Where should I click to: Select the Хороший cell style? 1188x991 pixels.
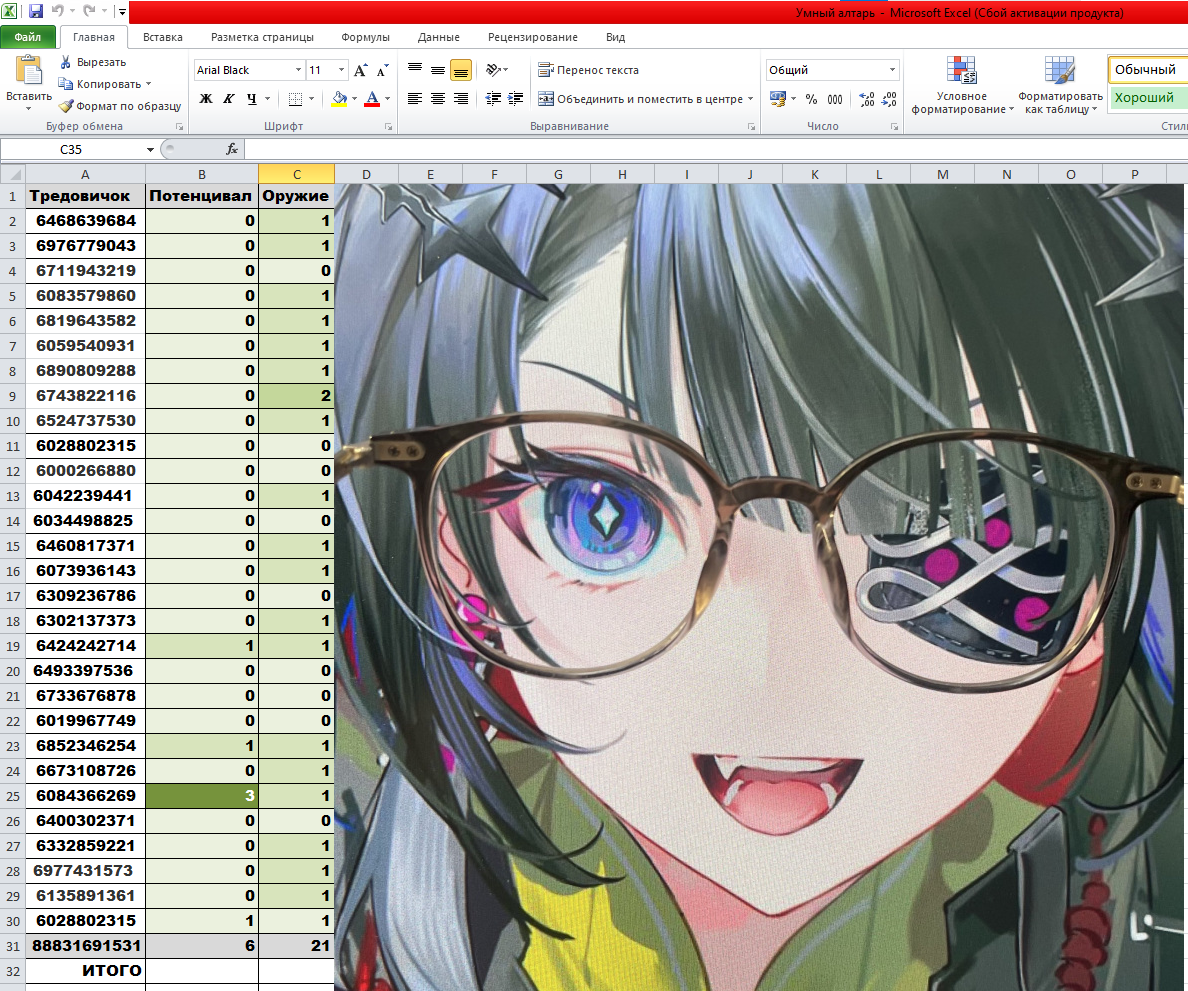(x=1147, y=98)
